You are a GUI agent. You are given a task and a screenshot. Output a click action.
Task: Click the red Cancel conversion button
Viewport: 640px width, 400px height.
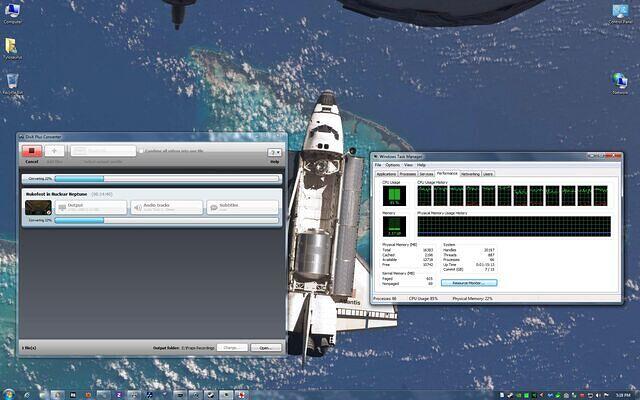[x=32, y=151]
